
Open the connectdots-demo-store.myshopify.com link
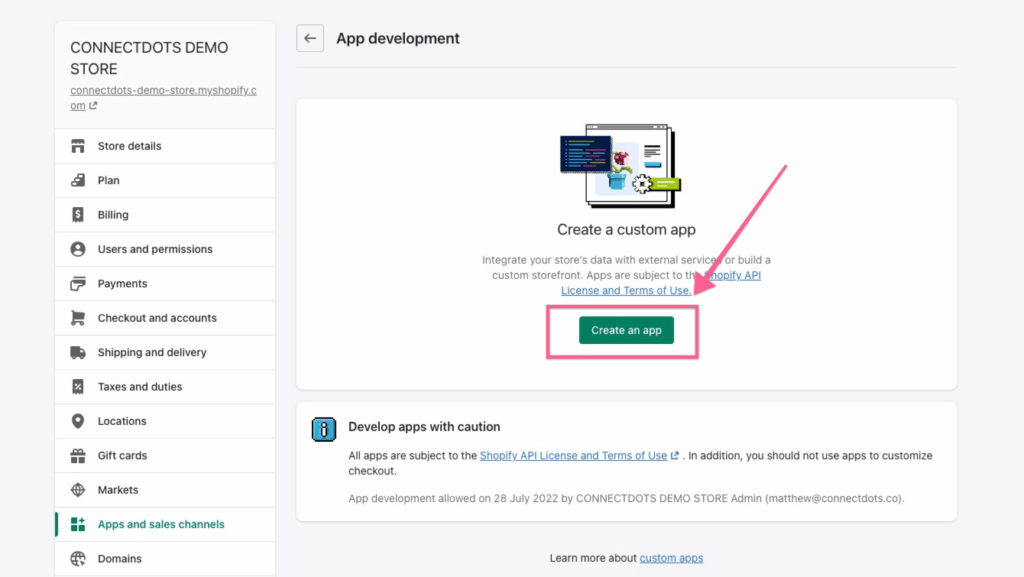[x=148, y=97]
